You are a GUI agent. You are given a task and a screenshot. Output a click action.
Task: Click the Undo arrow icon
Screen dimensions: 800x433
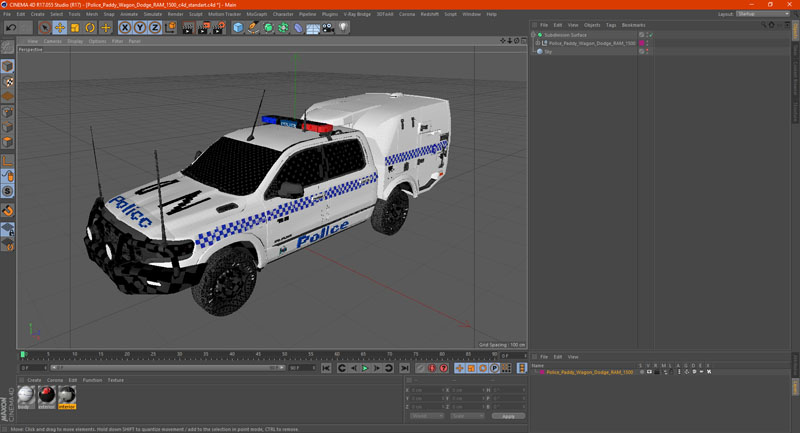coord(11,28)
